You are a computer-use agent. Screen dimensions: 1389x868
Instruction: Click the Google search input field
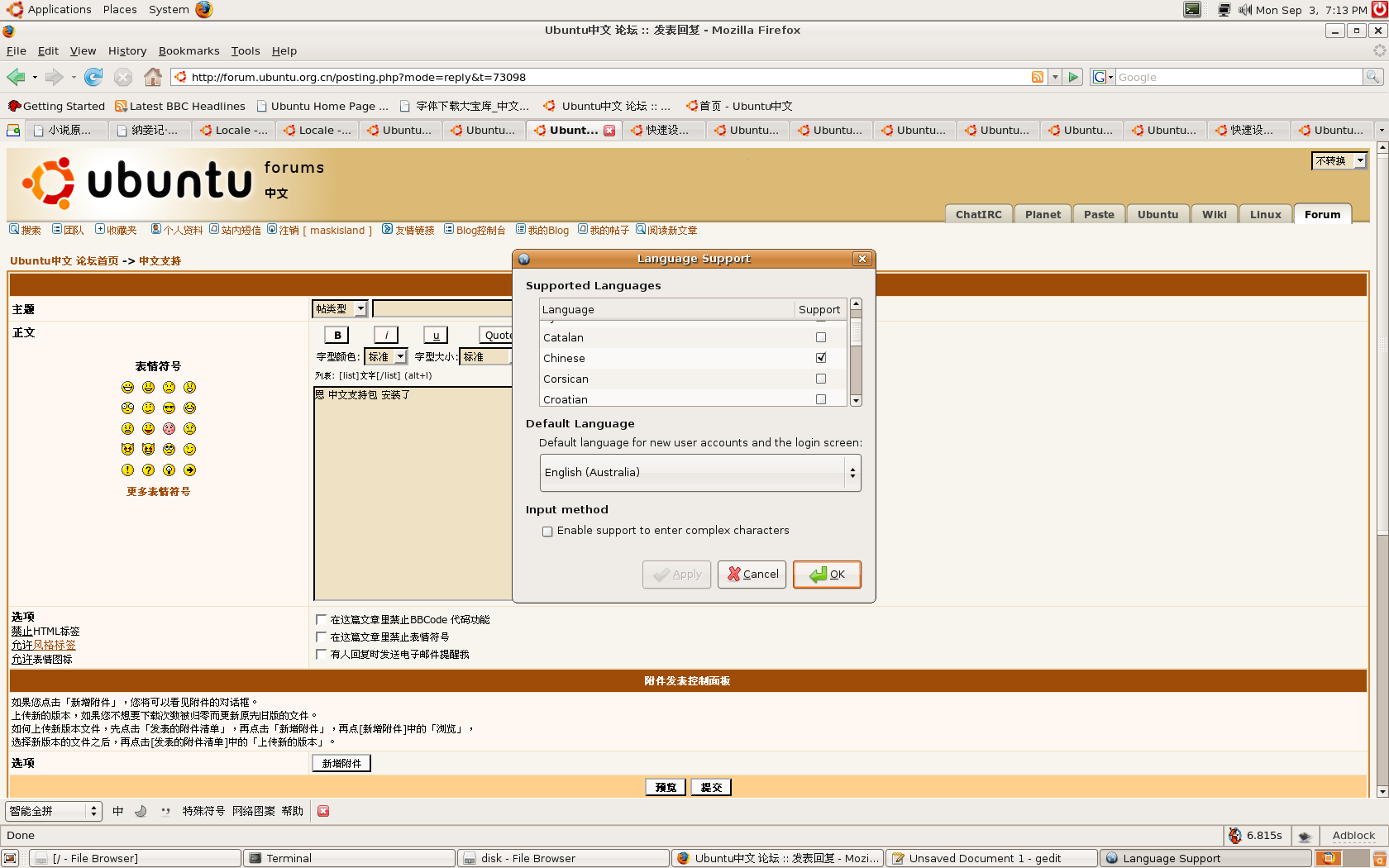pos(1238,77)
